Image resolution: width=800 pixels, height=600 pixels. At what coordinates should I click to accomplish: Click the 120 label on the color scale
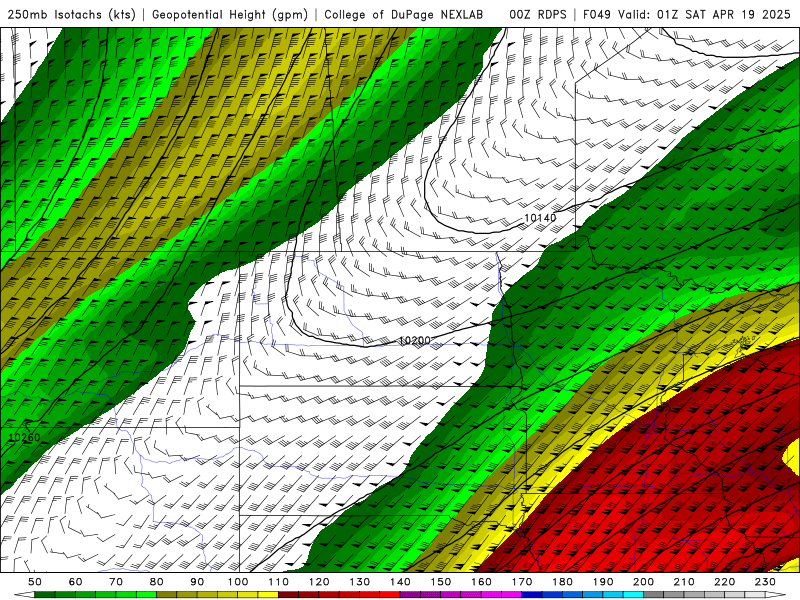319,582
